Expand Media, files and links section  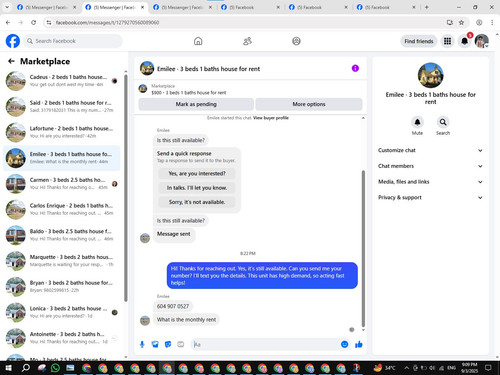pos(430,182)
